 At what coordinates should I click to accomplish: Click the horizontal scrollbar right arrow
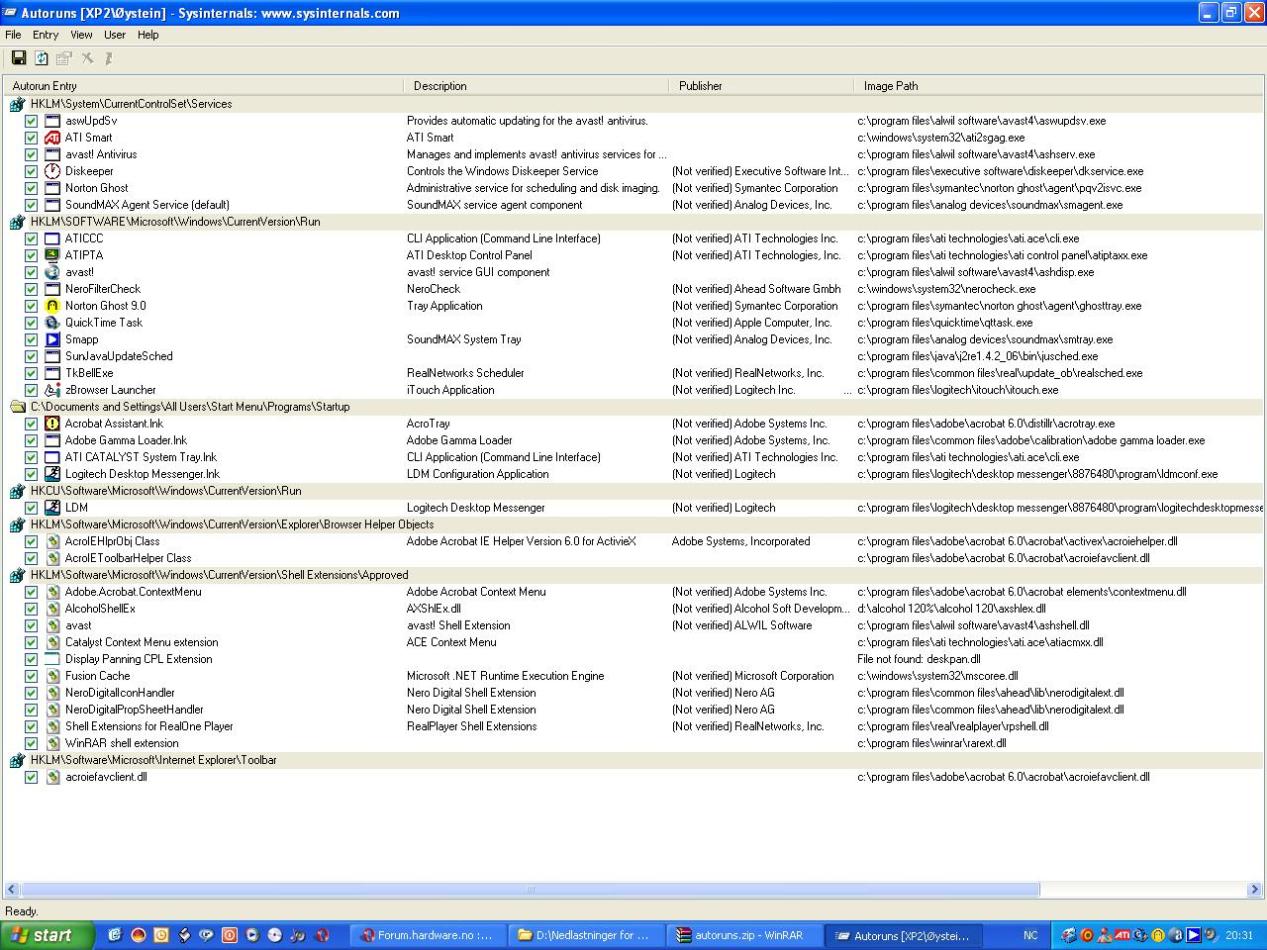1255,889
